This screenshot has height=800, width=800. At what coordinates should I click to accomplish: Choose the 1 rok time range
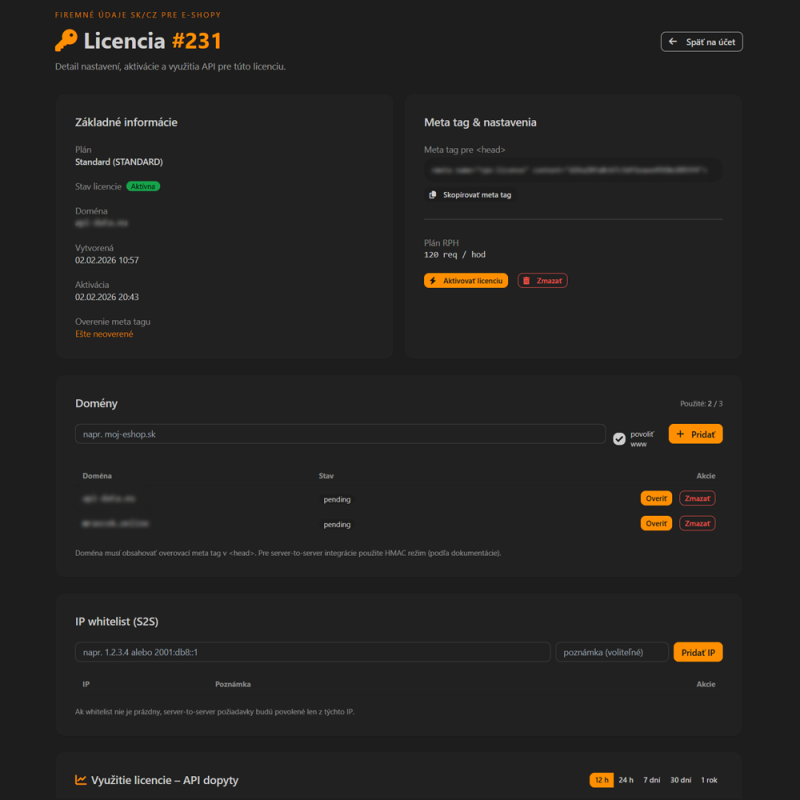coord(709,780)
